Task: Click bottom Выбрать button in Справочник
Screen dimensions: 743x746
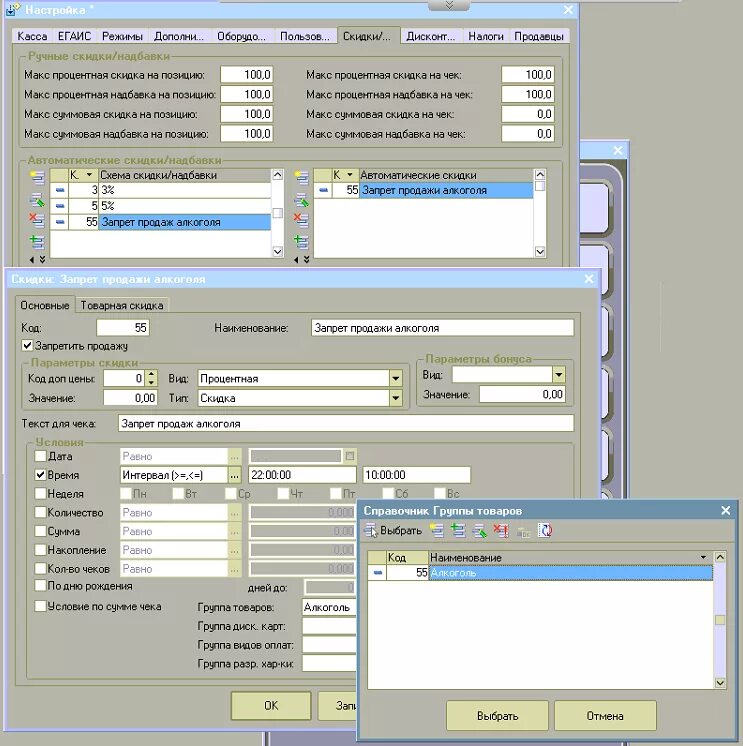Action: (x=498, y=716)
